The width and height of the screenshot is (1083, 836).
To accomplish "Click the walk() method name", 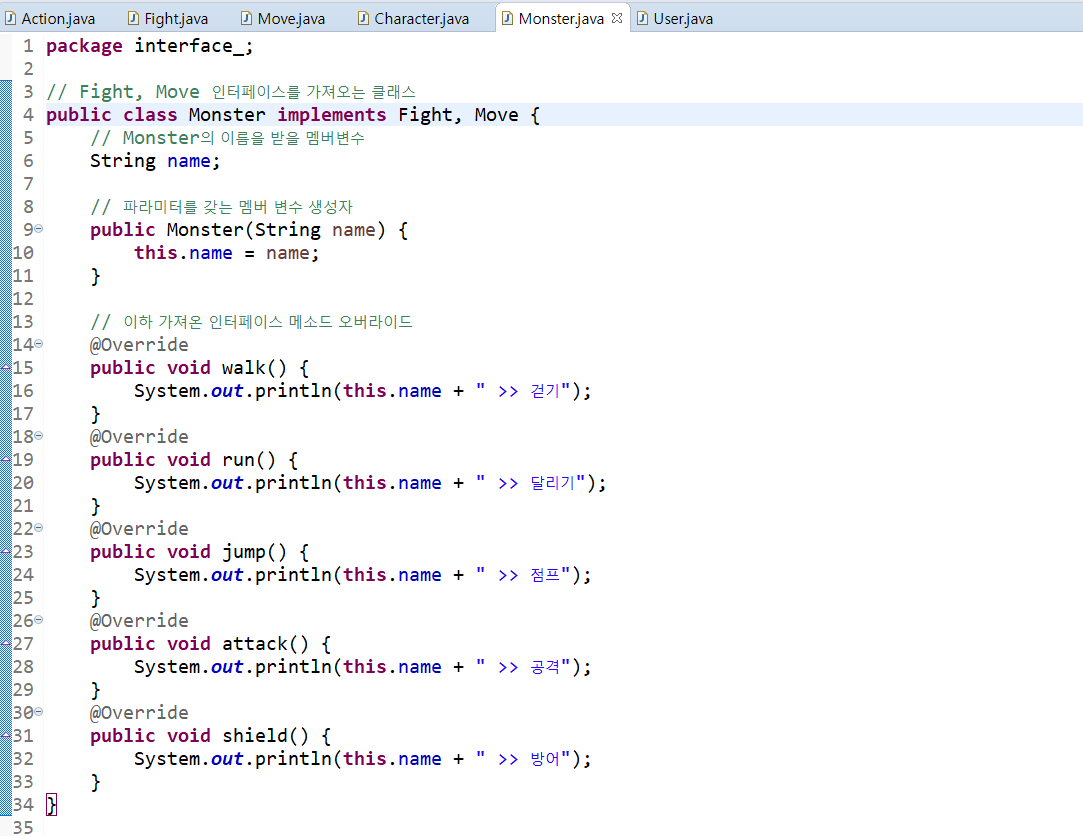I will tap(243, 368).
